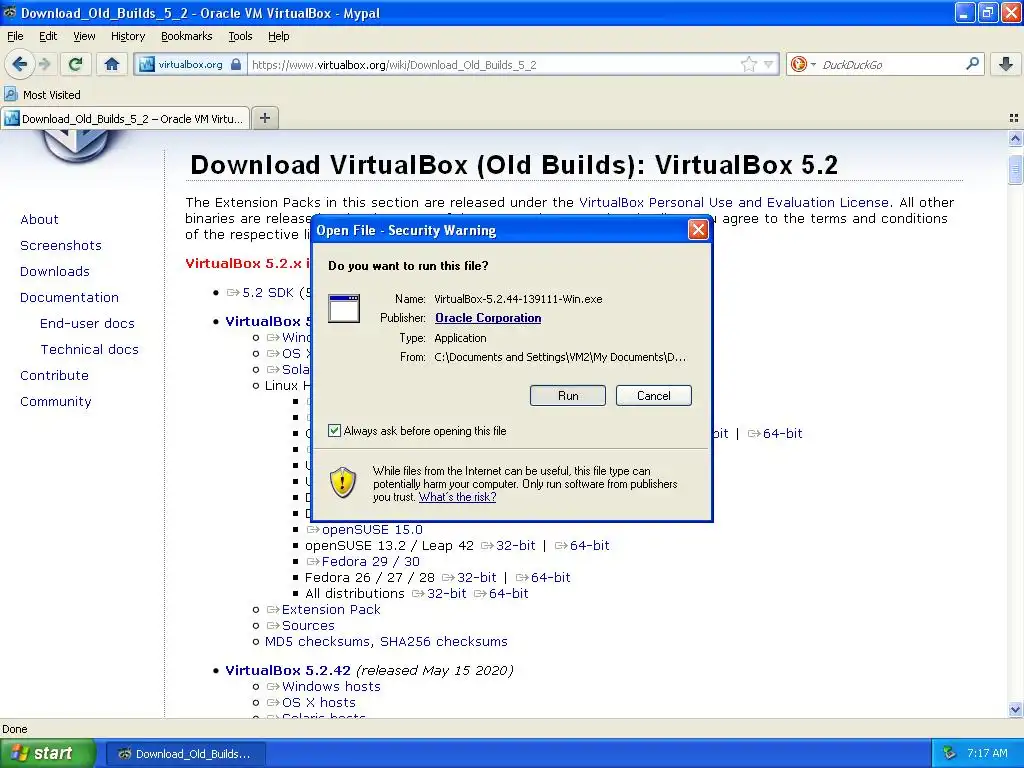Open the Help menu
This screenshot has height=768, width=1024.
278,36
